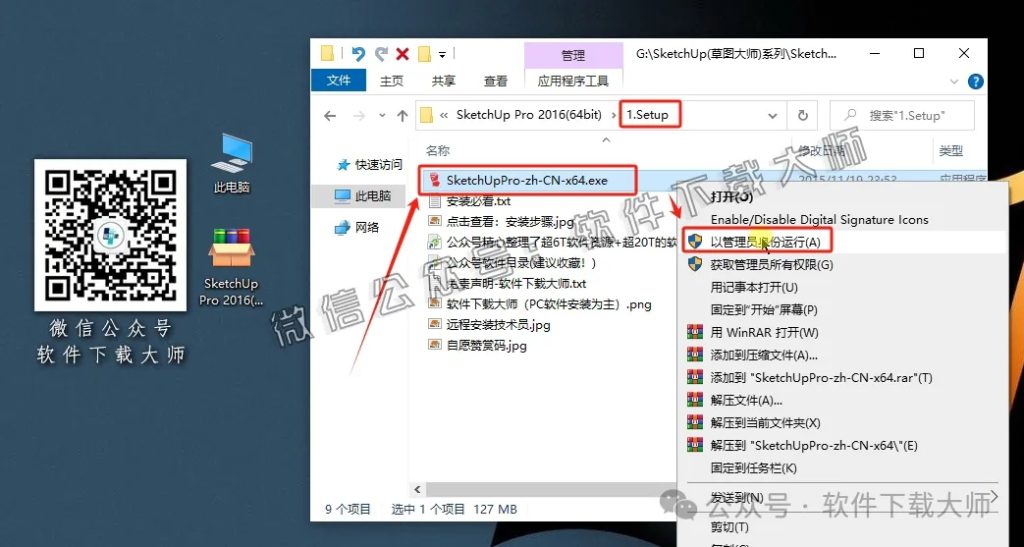Choose 获取管理员所有权限(G) menu entry
The height and width of the screenshot is (547, 1024).
click(771, 264)
